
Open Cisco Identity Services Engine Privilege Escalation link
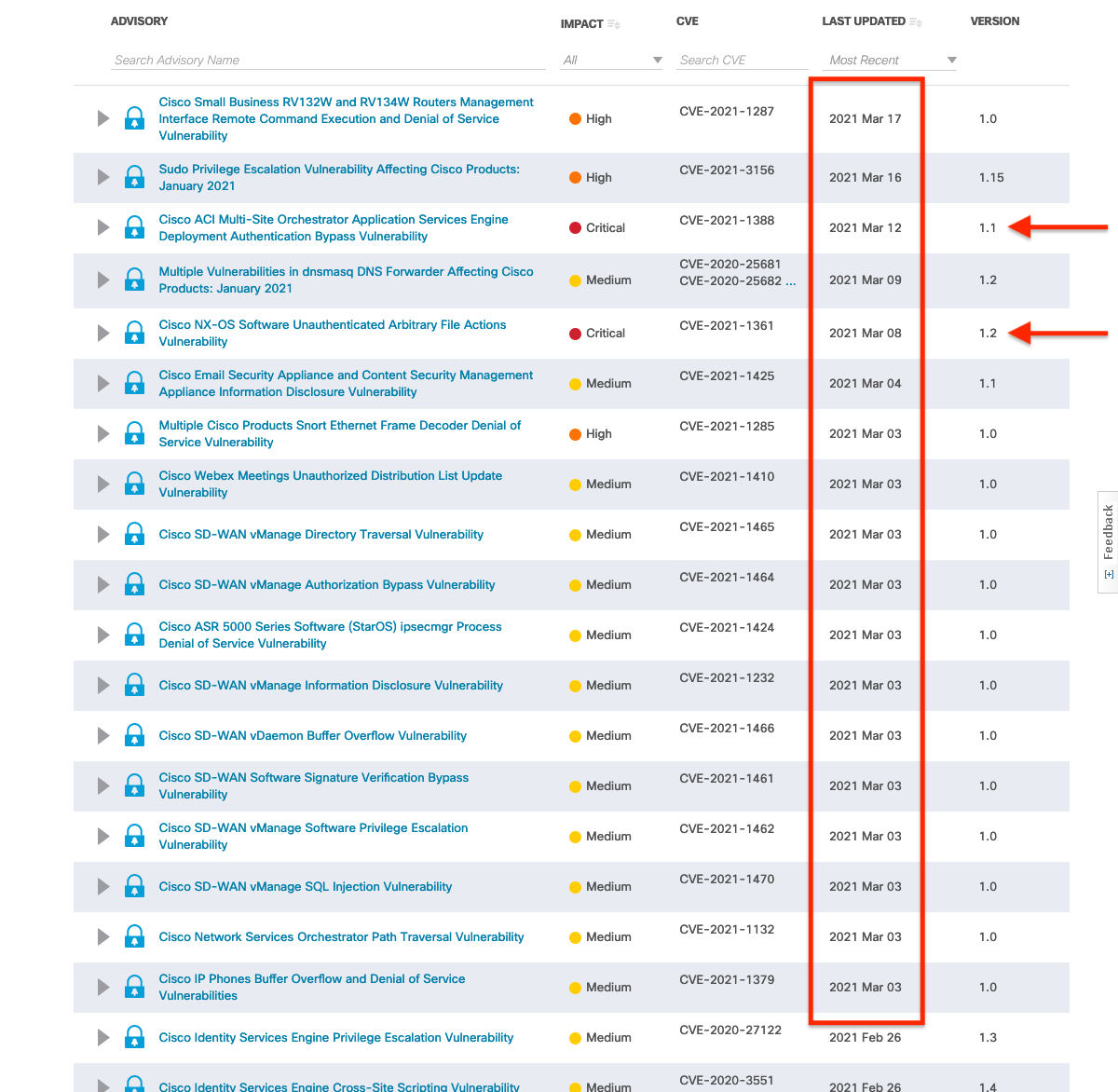[336, 1037]
